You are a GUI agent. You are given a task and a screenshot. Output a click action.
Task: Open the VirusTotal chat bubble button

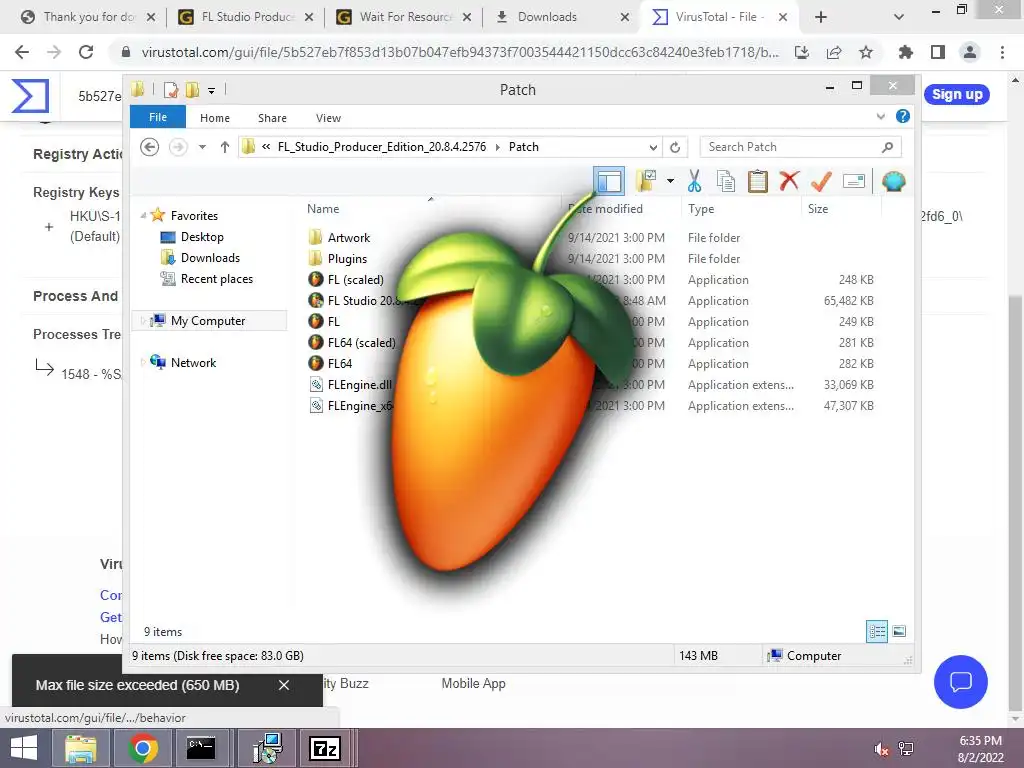(x=961, y=682)
